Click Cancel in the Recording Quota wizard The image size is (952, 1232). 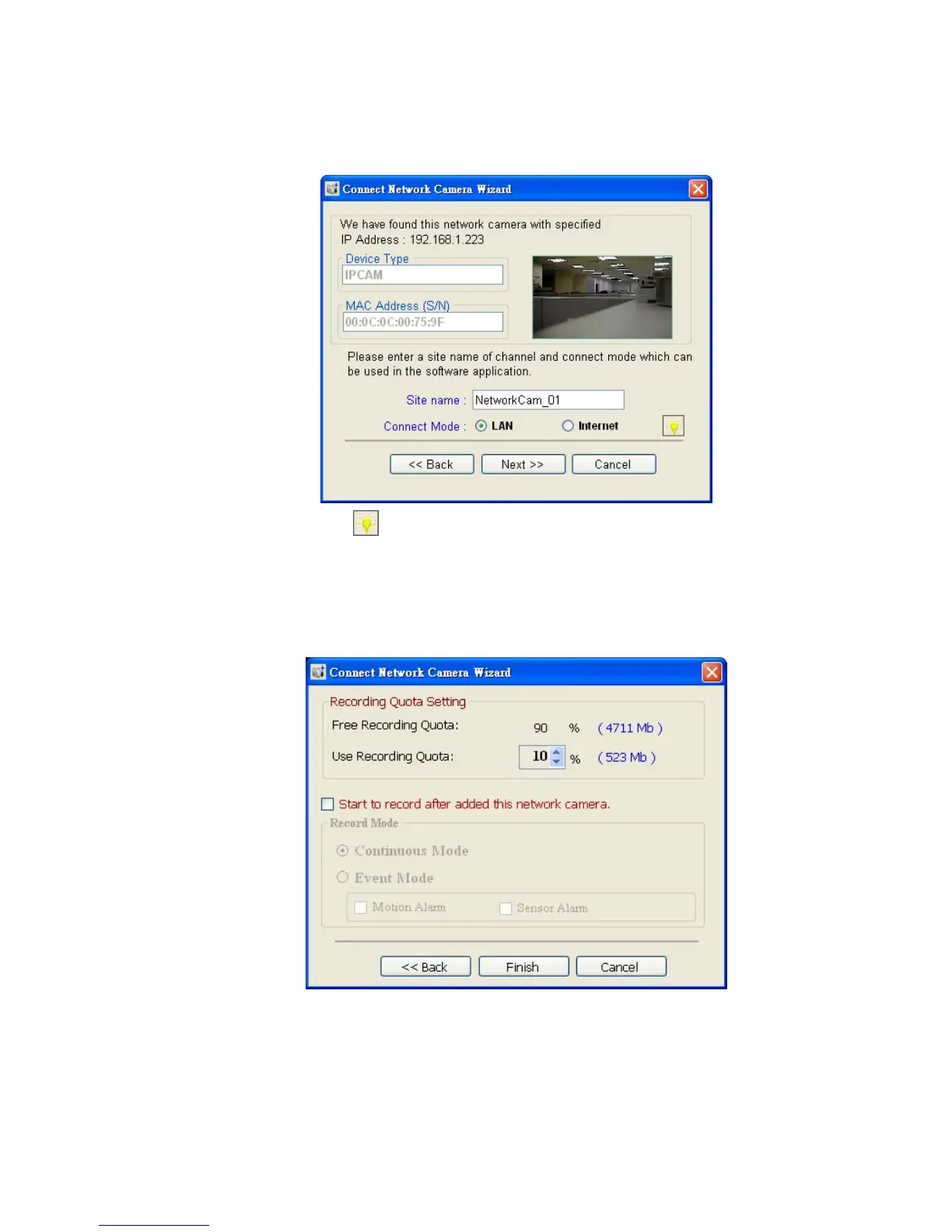click(621, 967)
